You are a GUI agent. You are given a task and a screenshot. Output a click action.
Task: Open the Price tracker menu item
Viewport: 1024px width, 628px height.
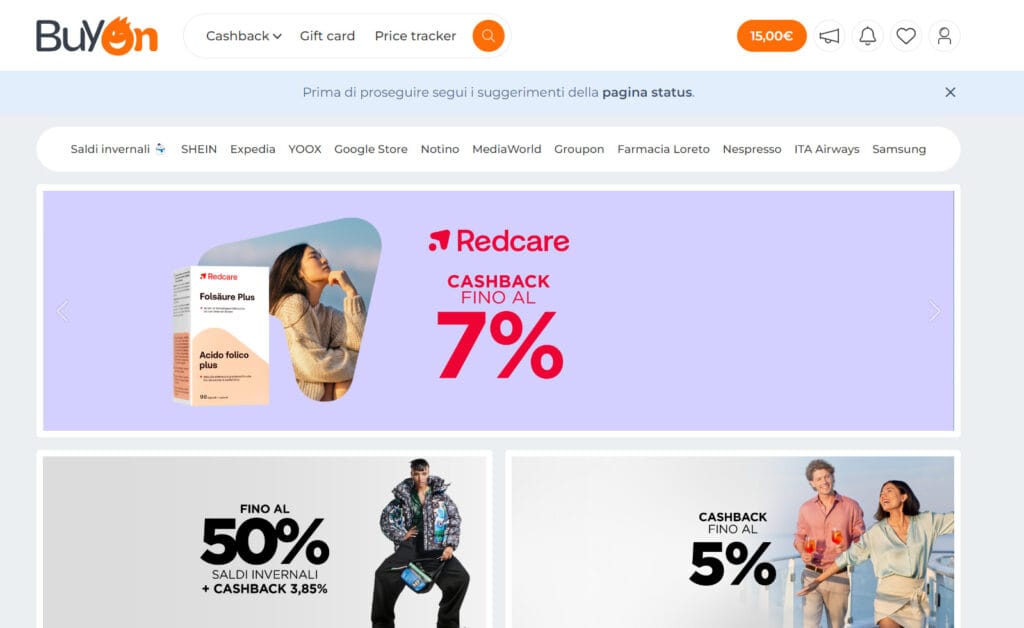(415, 36)
